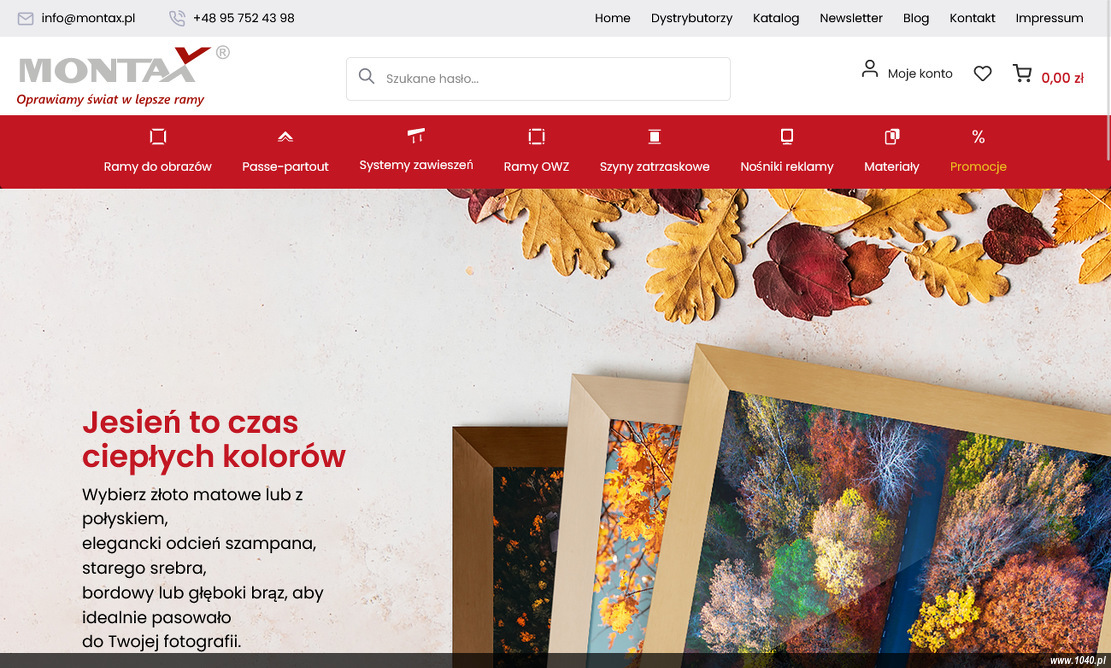Click the Promocje percent icon

coord(979,137)
